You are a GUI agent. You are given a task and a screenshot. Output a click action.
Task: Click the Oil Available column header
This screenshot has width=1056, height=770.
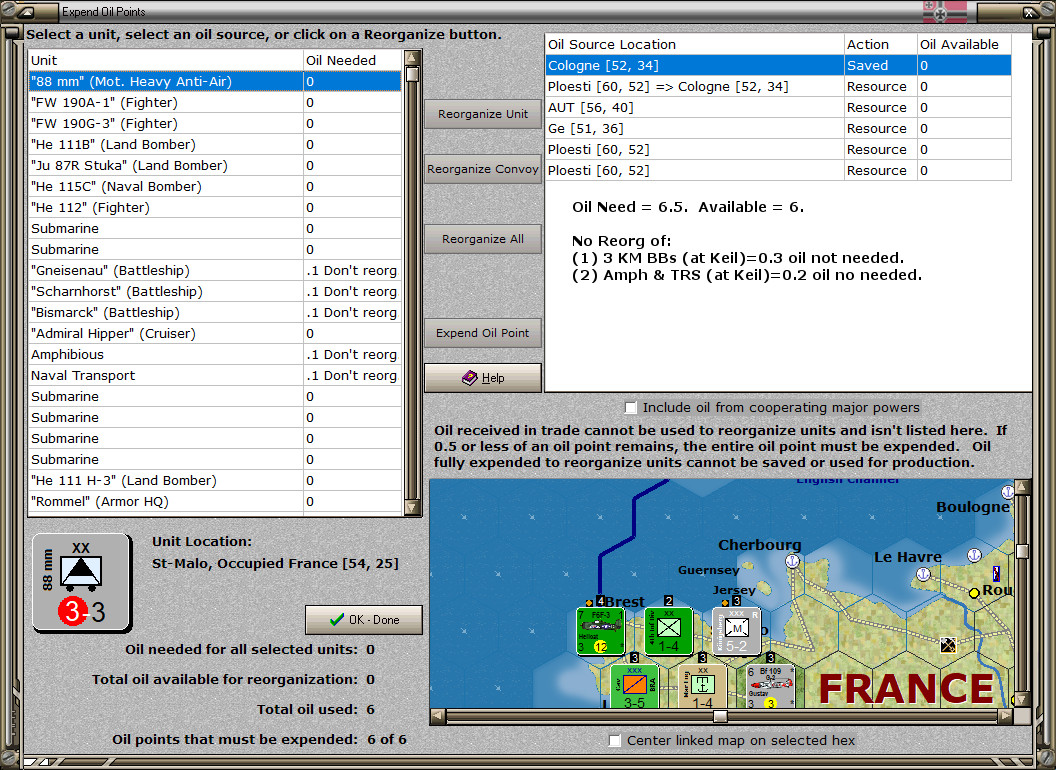click(x=964, y=44)
